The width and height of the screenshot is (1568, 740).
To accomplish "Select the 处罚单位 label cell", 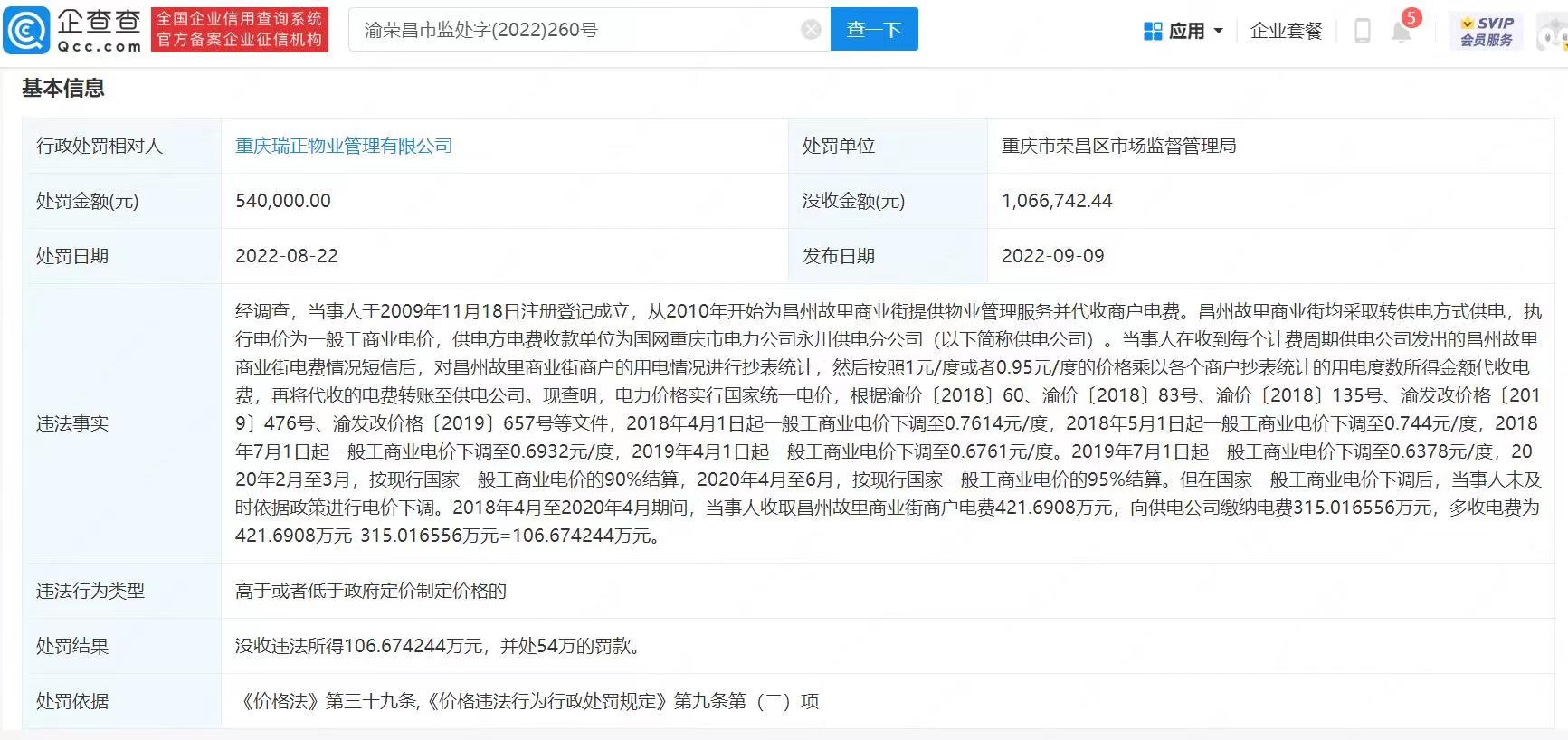I will pyautogui.click(x=888, y=146).
